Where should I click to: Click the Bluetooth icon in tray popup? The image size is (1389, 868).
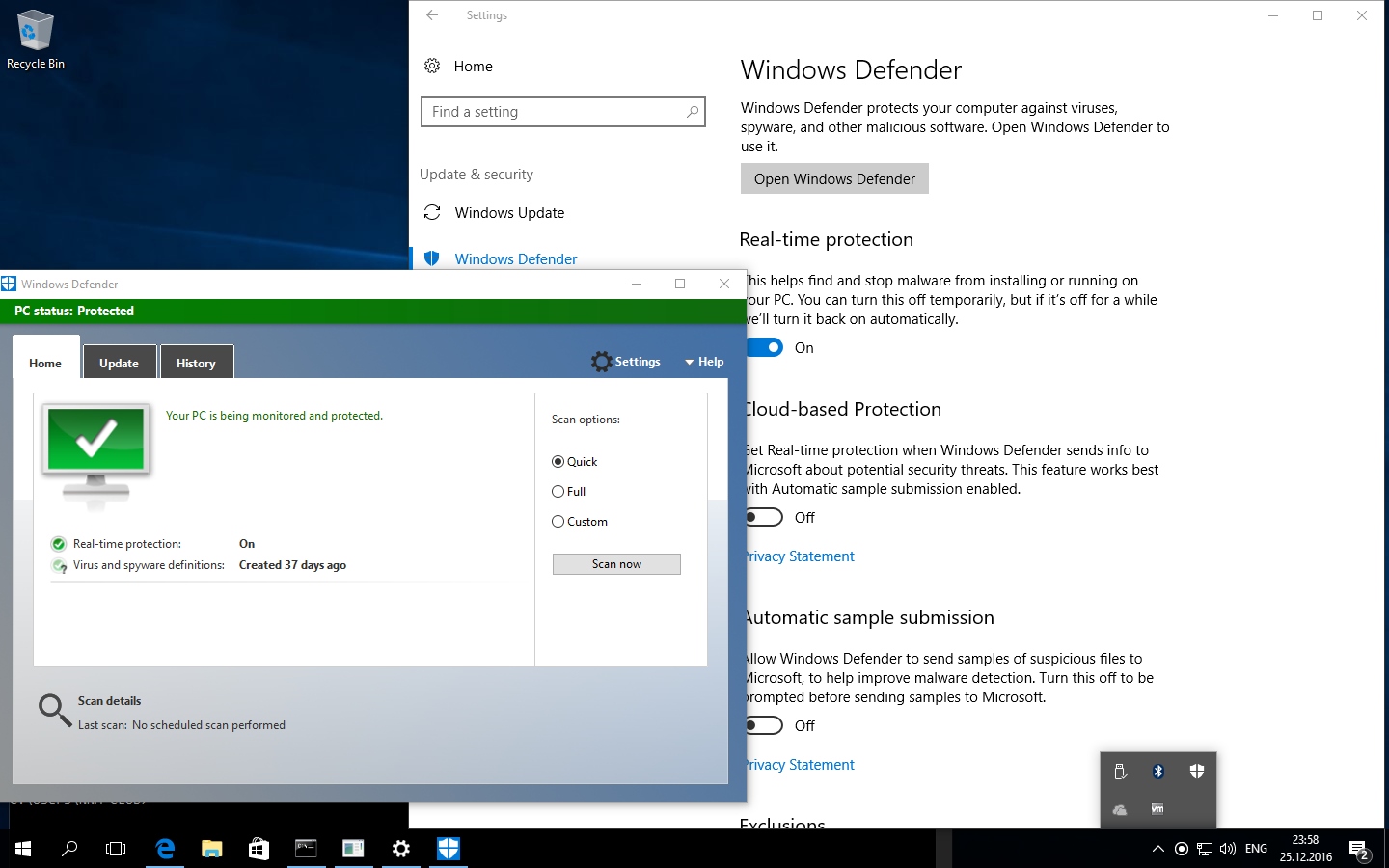pyautogui.click(x=1158, y=772)
